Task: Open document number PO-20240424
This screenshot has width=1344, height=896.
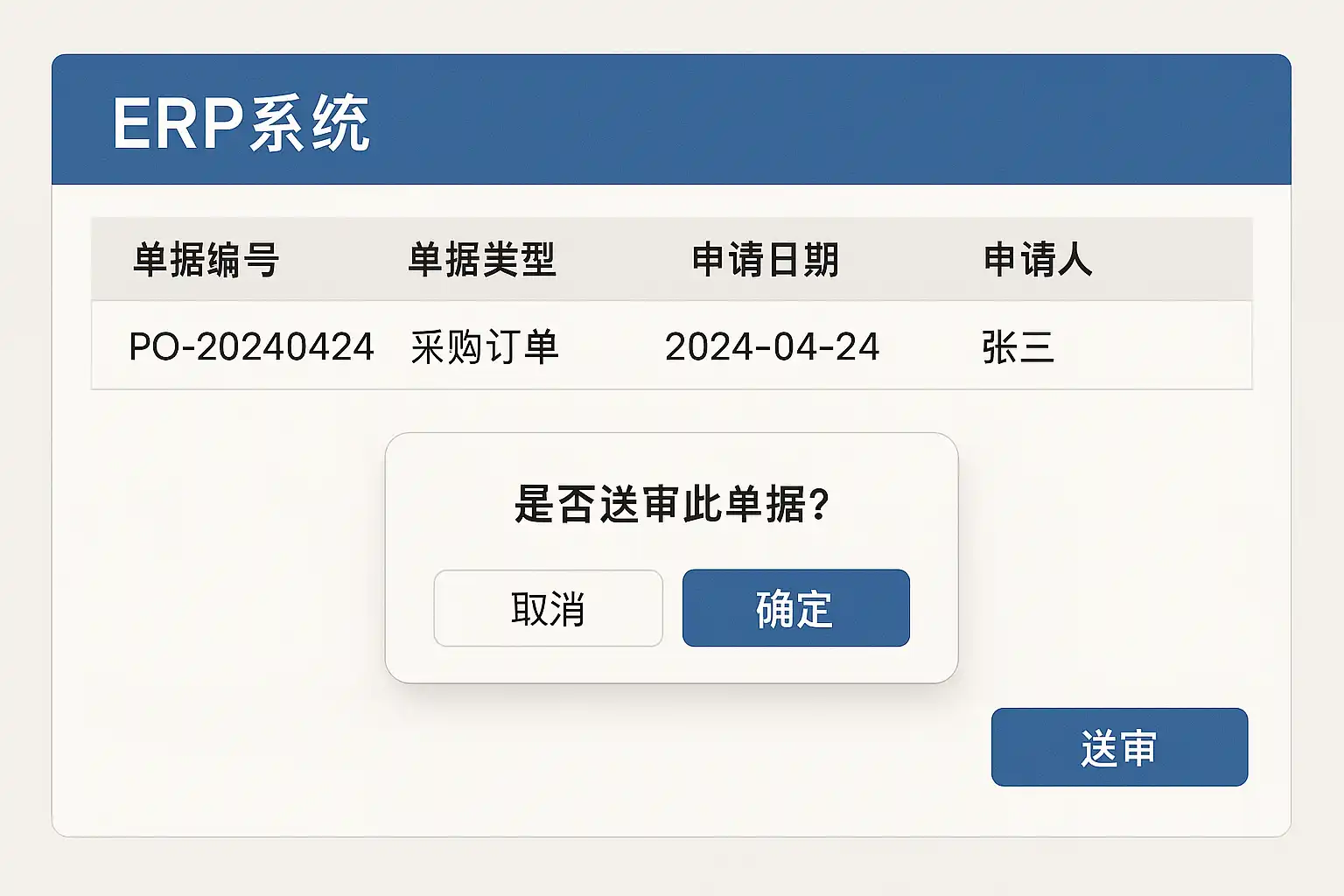Action: 251,346
